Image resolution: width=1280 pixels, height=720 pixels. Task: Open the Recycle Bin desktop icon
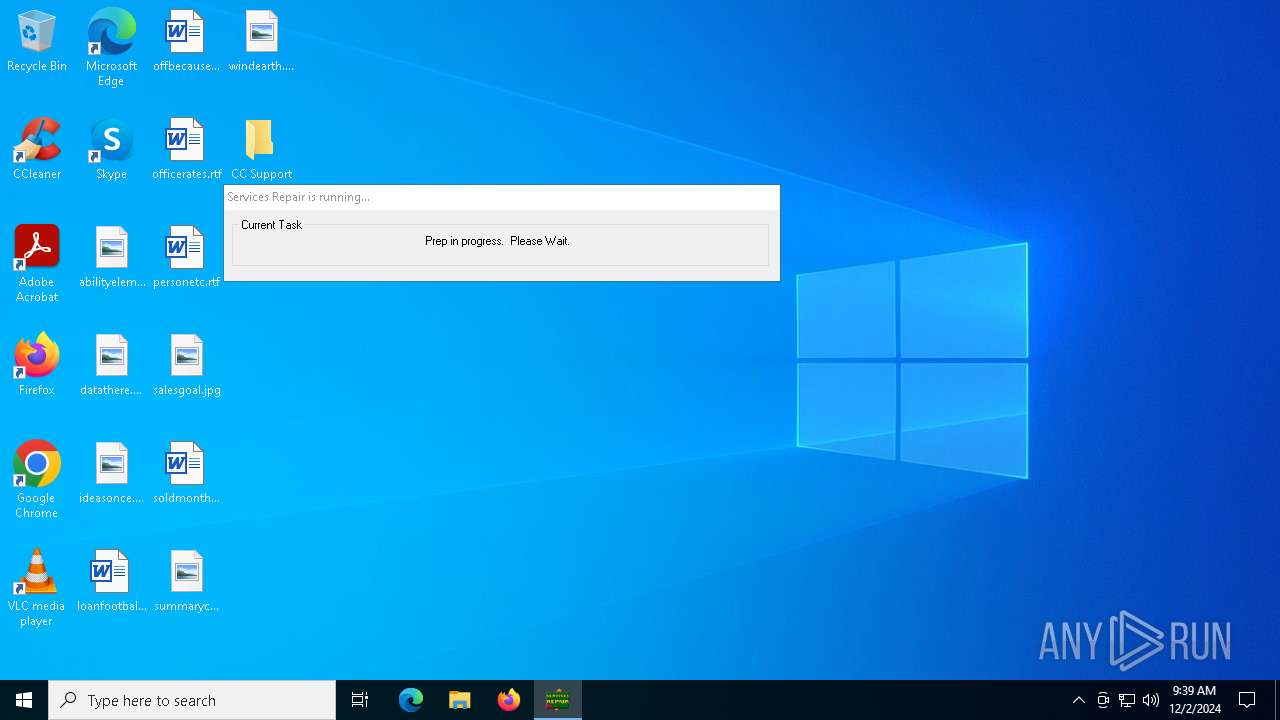pyautogui.click(x=37, y=41)
